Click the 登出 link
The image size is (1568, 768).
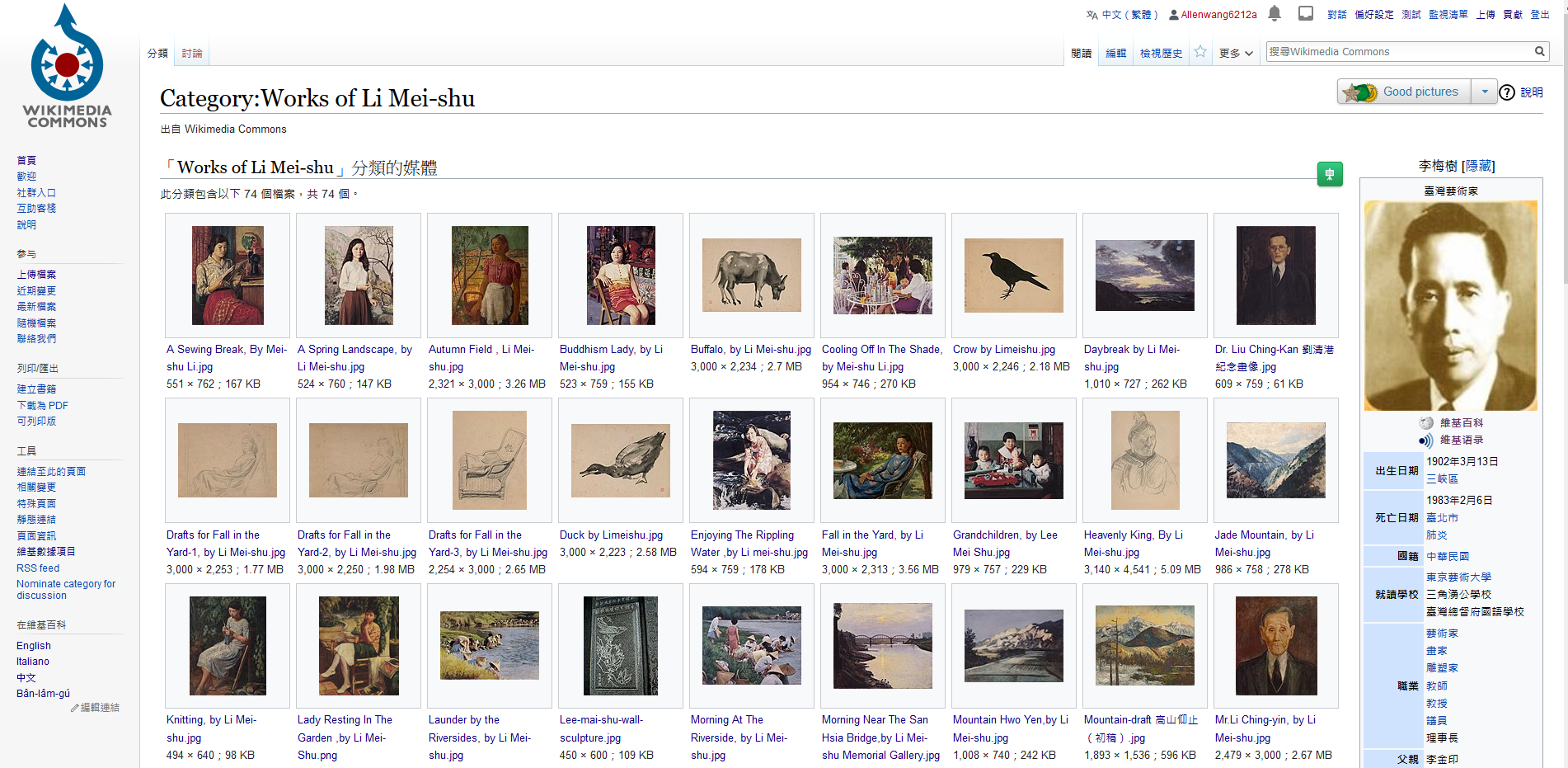pyautogui.click(x=1540, y=15)
